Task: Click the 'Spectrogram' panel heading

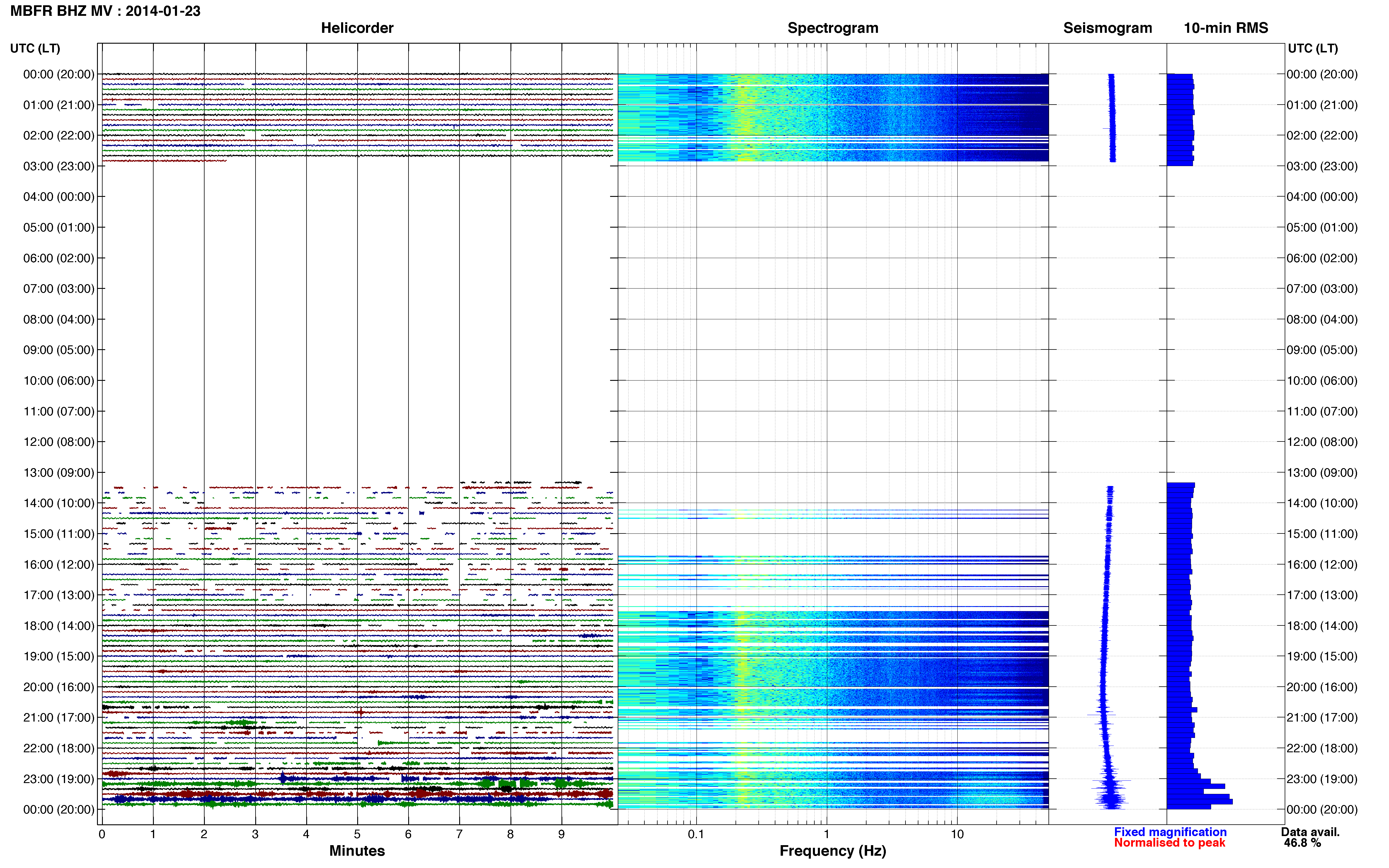Action: (x=833, y=28)
